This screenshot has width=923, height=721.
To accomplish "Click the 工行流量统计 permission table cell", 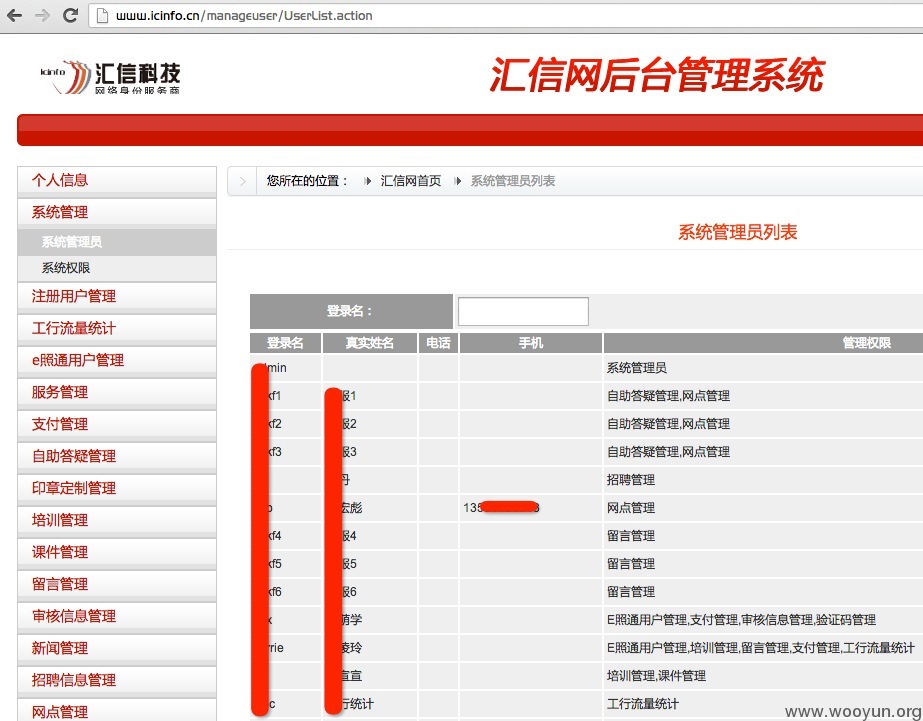I will 763,703.
